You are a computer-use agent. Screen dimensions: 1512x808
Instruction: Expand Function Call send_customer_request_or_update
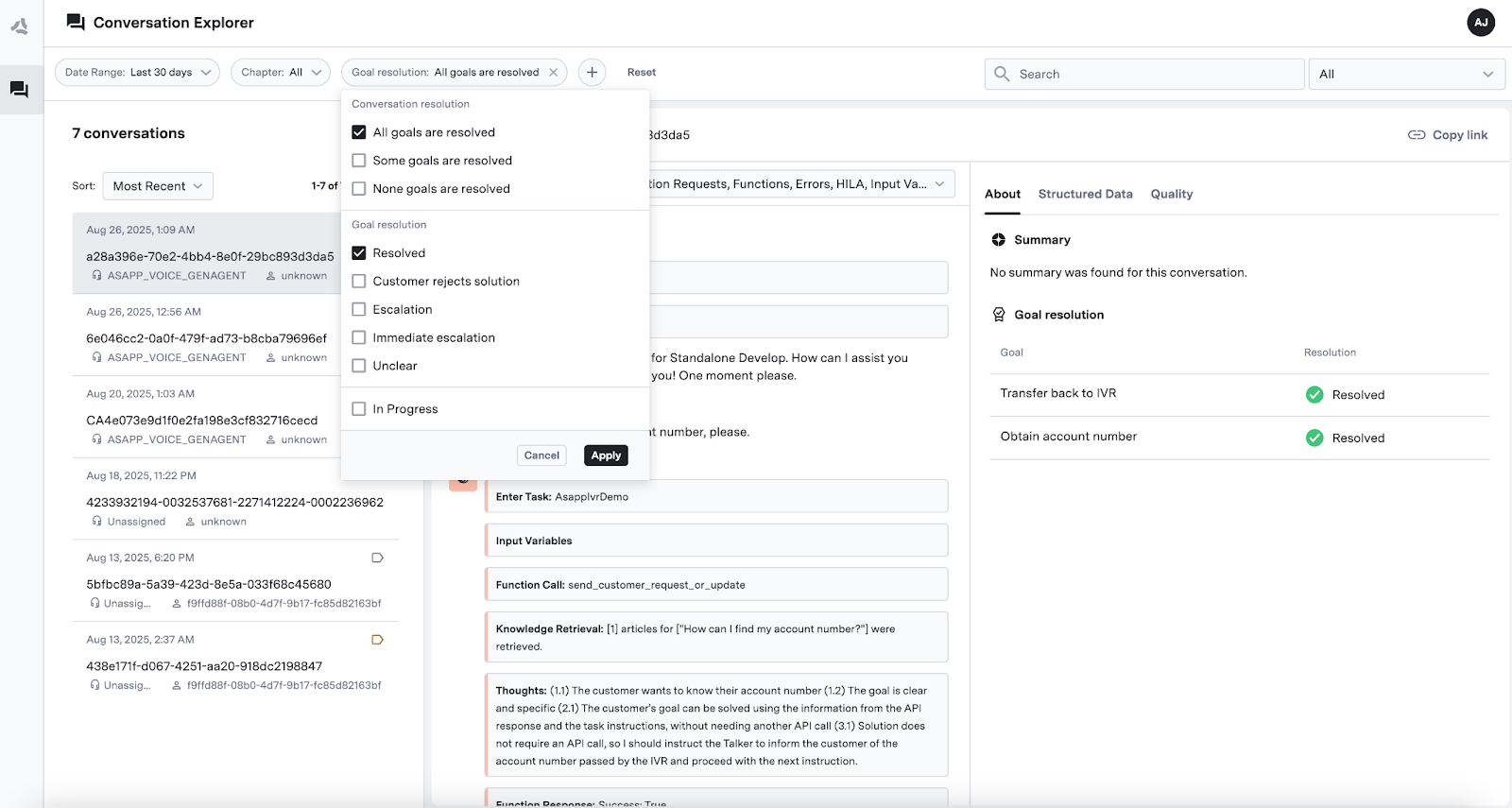(716, 585)
